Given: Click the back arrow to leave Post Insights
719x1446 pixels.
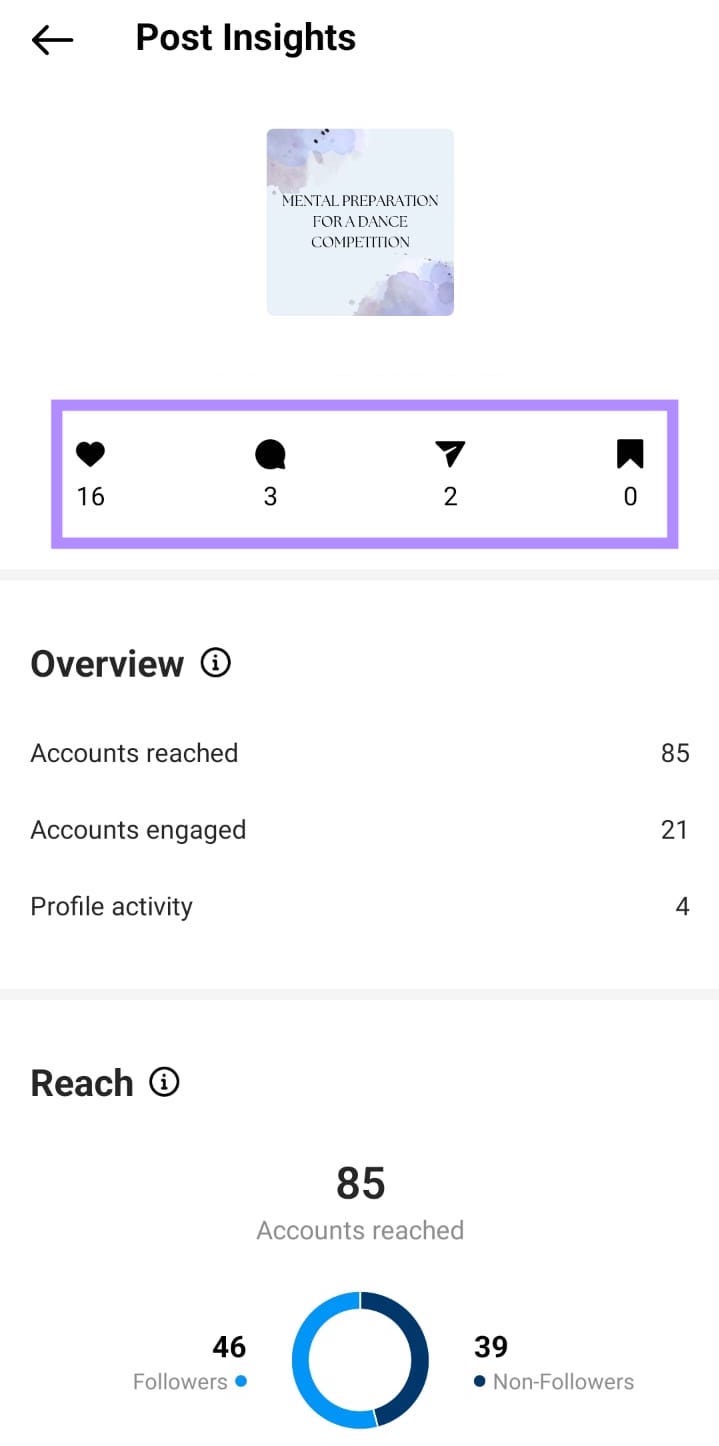Looking at the screenshot, I should click(51, 39).
